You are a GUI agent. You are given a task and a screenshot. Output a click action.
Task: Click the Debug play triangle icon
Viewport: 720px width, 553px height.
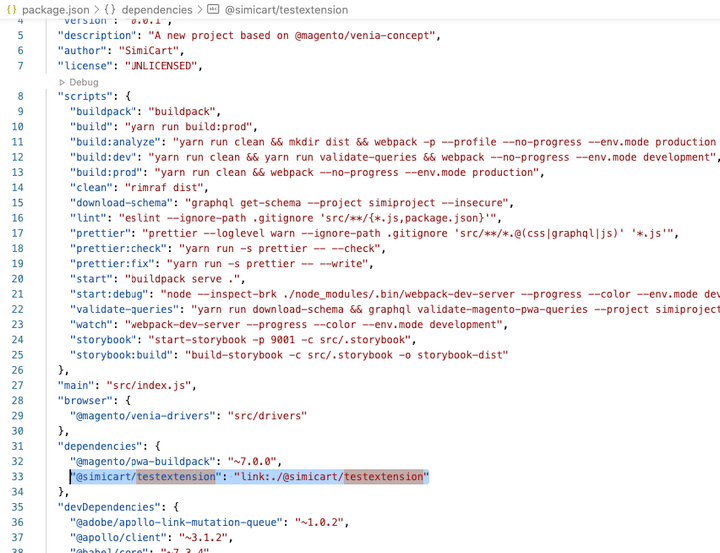[62, 83]
